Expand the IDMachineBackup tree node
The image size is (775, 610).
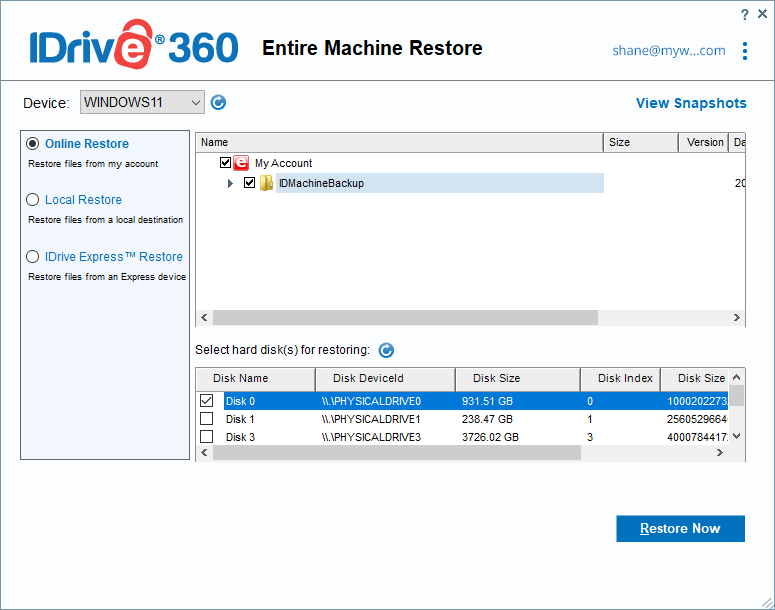coord(231,183)
